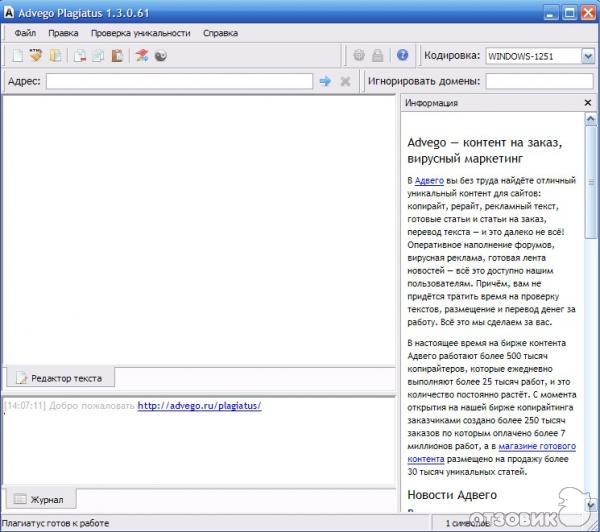Click inside the empty text editor area

pyautogui.click(x=199, y=230)
